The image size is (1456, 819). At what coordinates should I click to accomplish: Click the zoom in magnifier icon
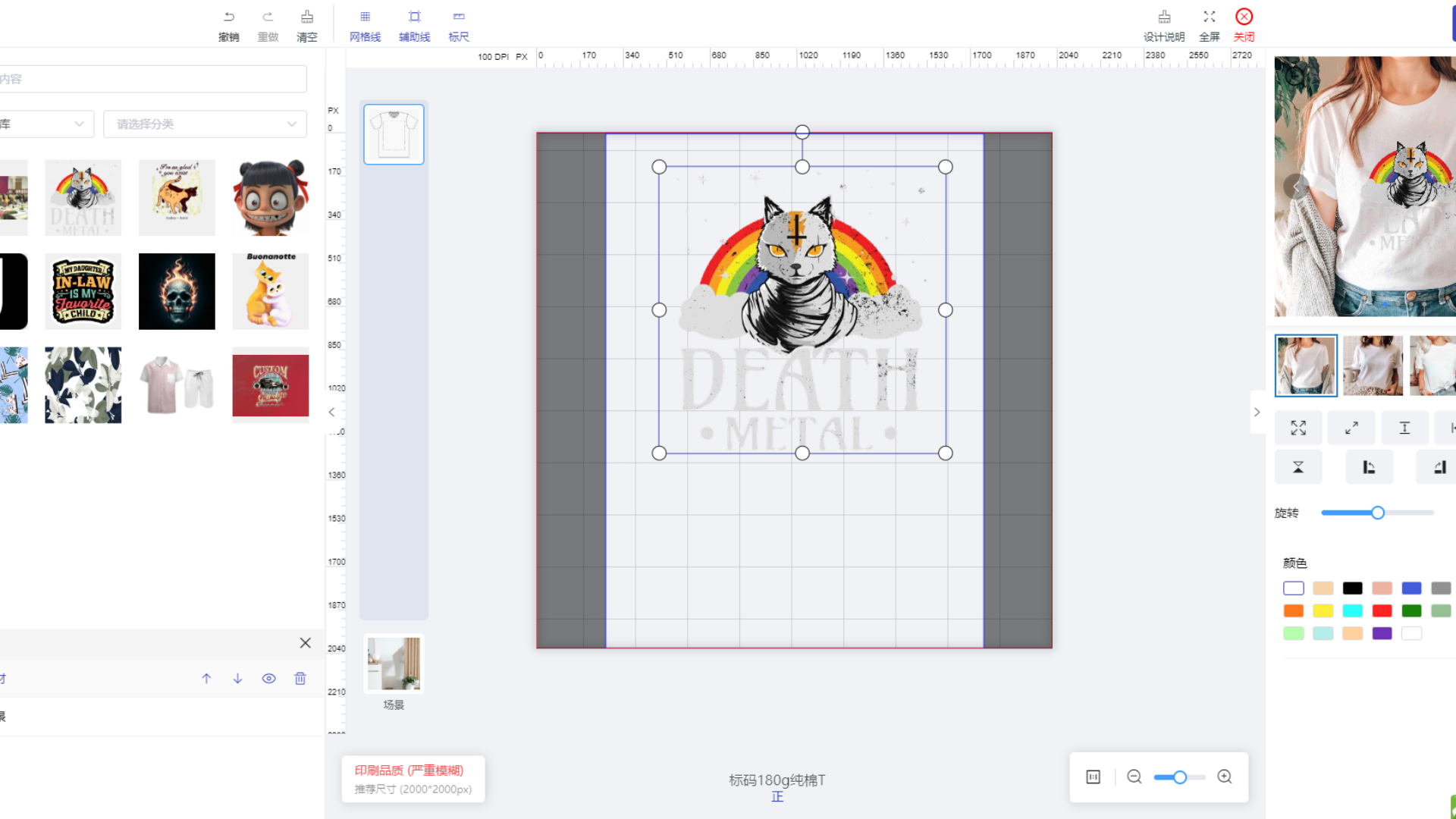[x=1224, y=777]
